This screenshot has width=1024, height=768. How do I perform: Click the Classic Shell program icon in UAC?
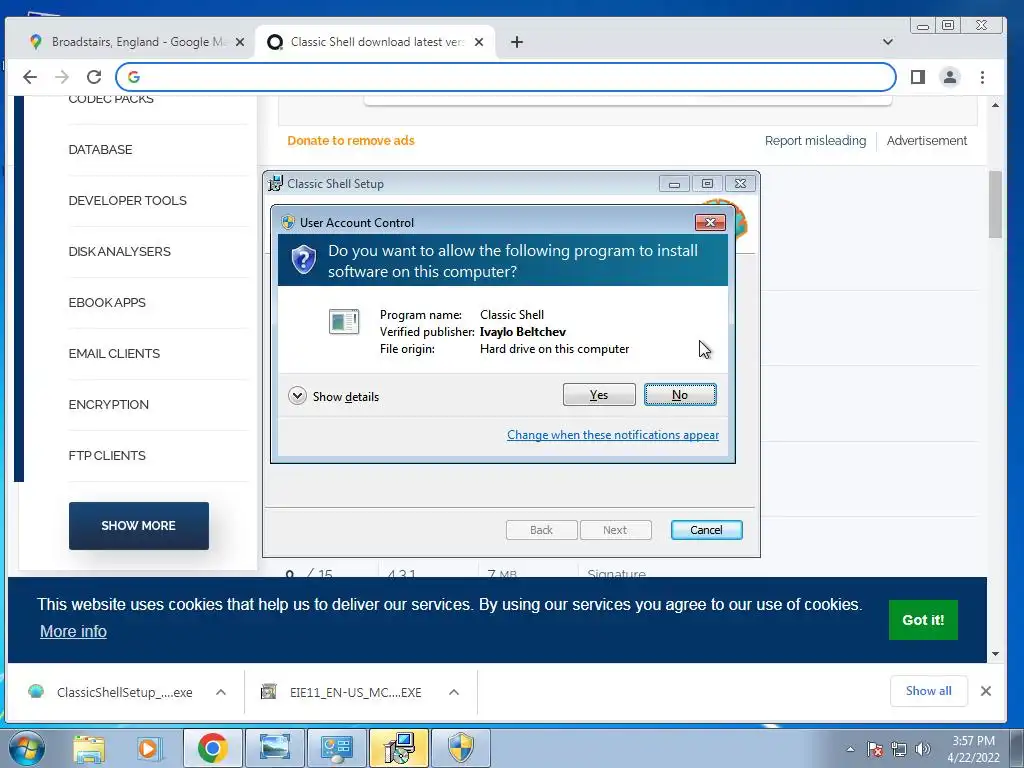[x=344, y=321]
